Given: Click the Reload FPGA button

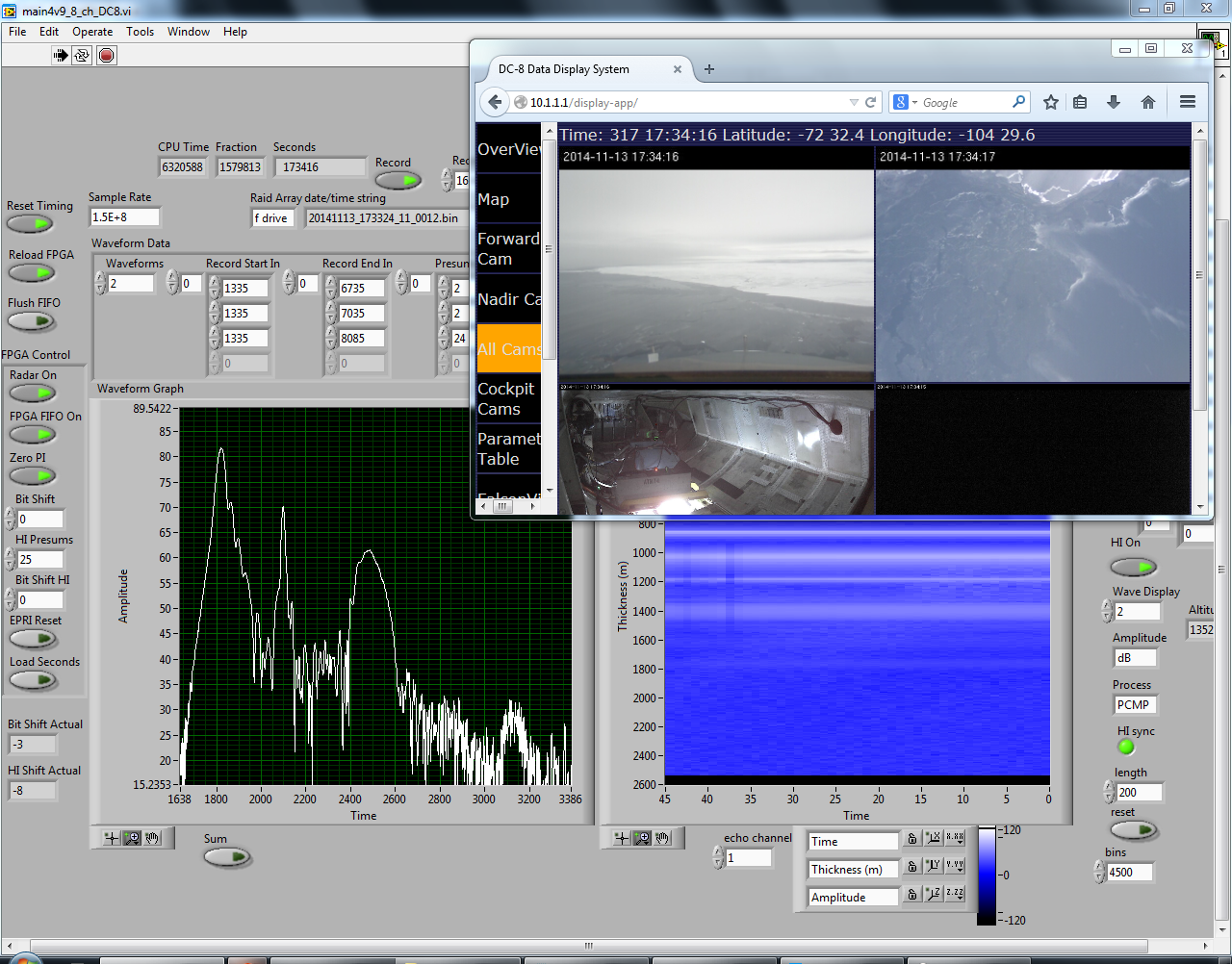Looking at the screenshot, I should coord(32,273).
